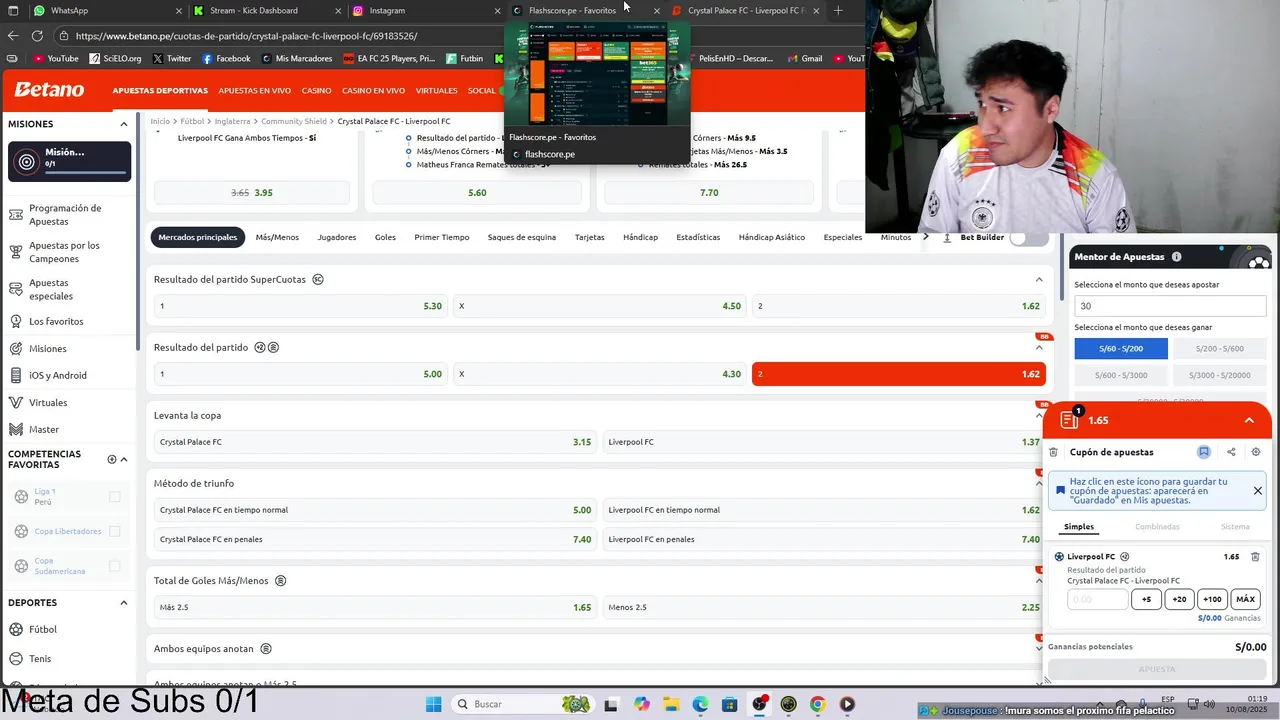The image size is (1280, 720).
Task: Add favorite competitions plus icon
Action: point(112,459)
